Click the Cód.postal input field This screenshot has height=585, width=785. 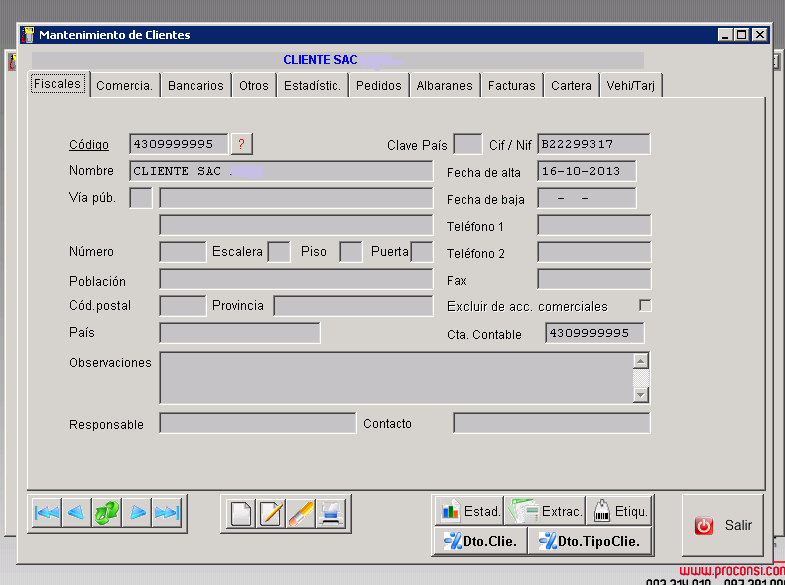[183, 306]
